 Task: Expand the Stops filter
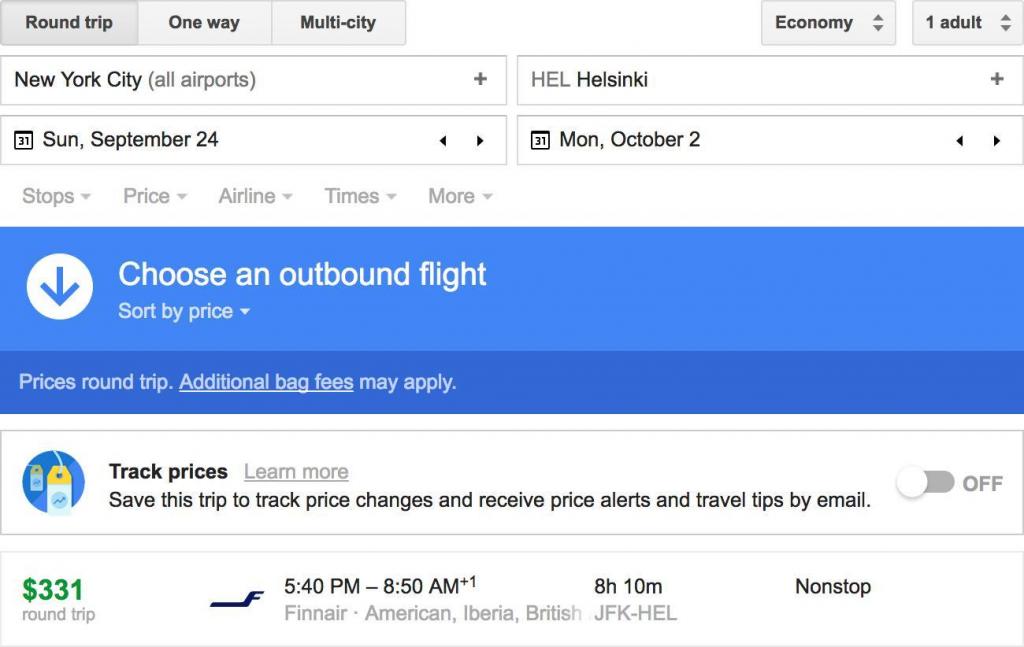point(56,196)
